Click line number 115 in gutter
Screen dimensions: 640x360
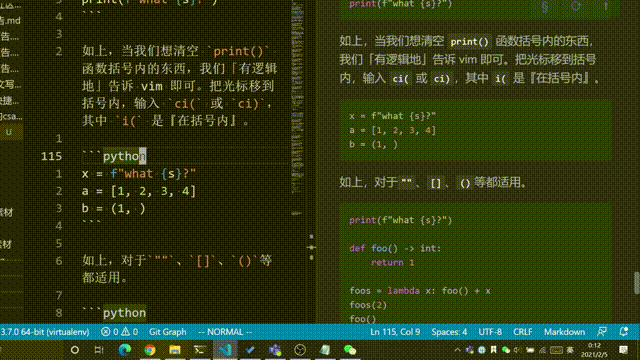coord(51,156)
